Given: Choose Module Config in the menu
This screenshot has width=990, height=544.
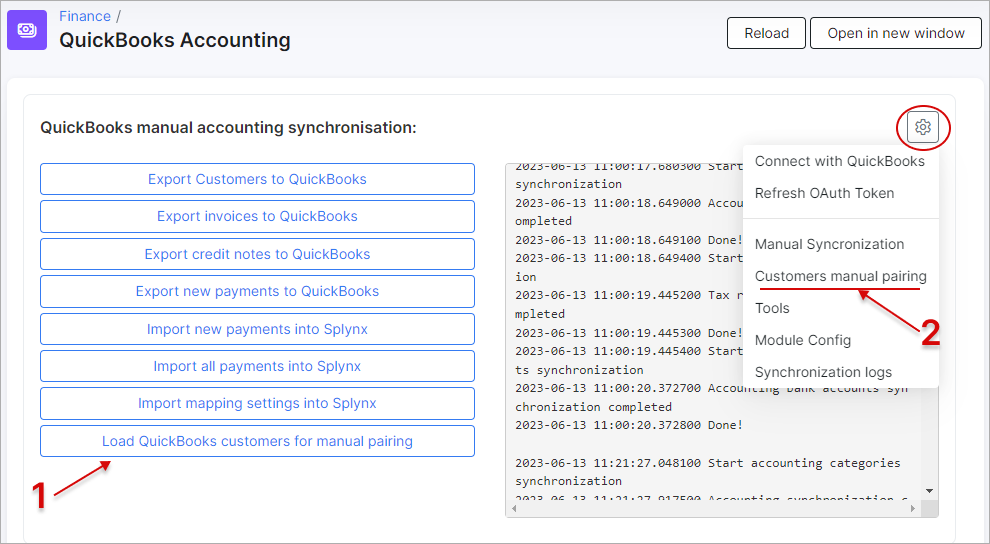Looking at the screenshot, I should point(802,340).
